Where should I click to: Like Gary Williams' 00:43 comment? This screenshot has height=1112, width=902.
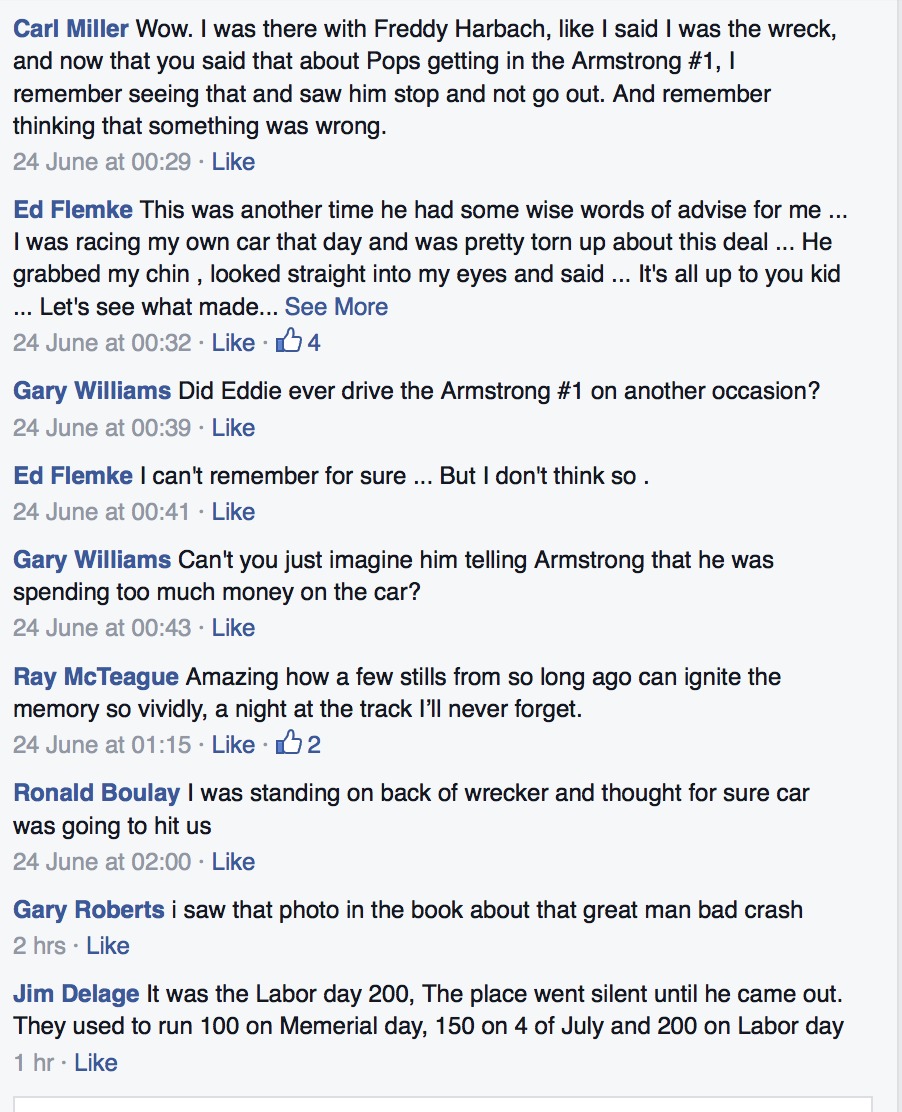coord(233,628)
